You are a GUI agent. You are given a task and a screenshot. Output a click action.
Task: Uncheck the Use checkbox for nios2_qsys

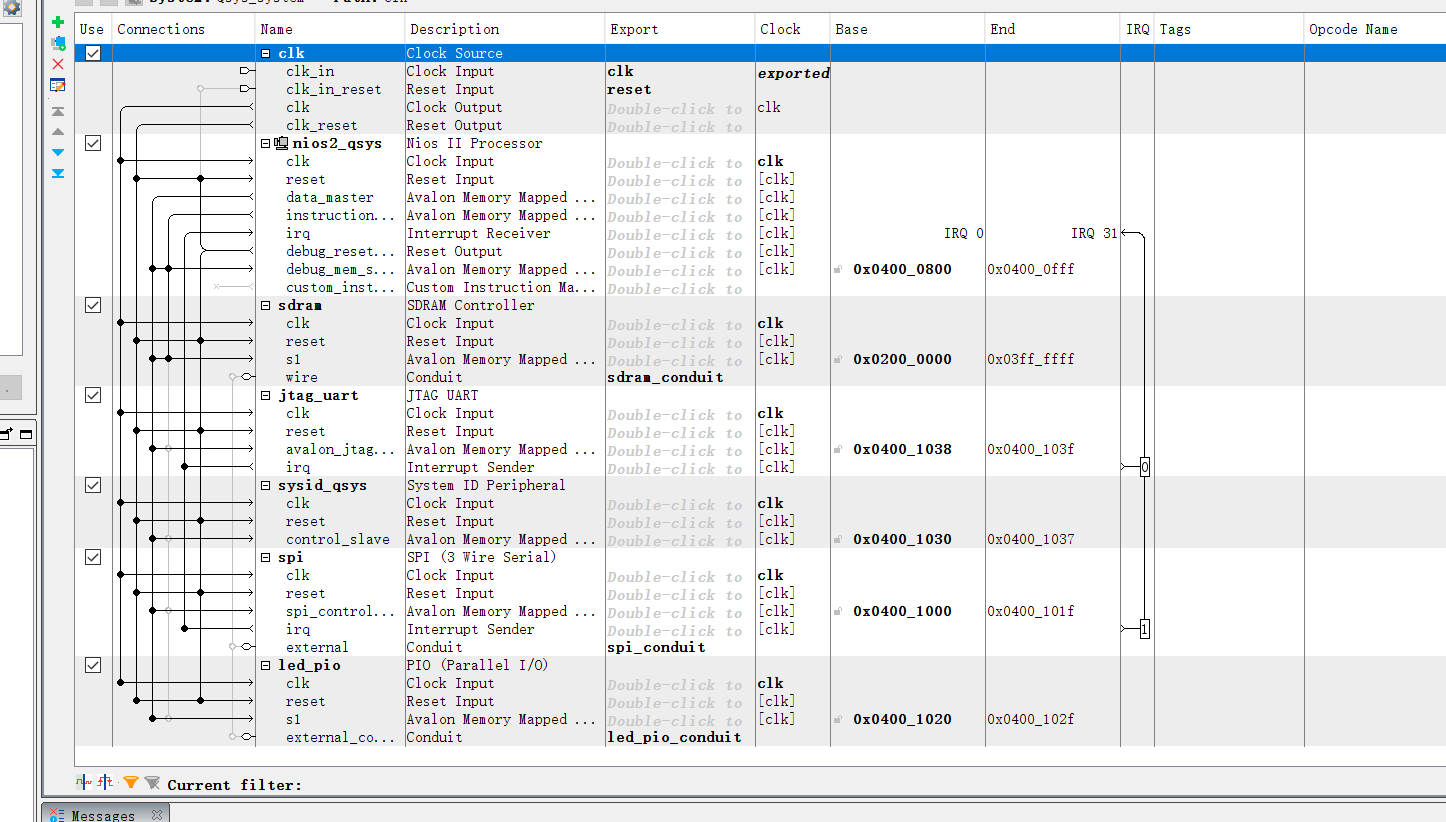point(93,143)
